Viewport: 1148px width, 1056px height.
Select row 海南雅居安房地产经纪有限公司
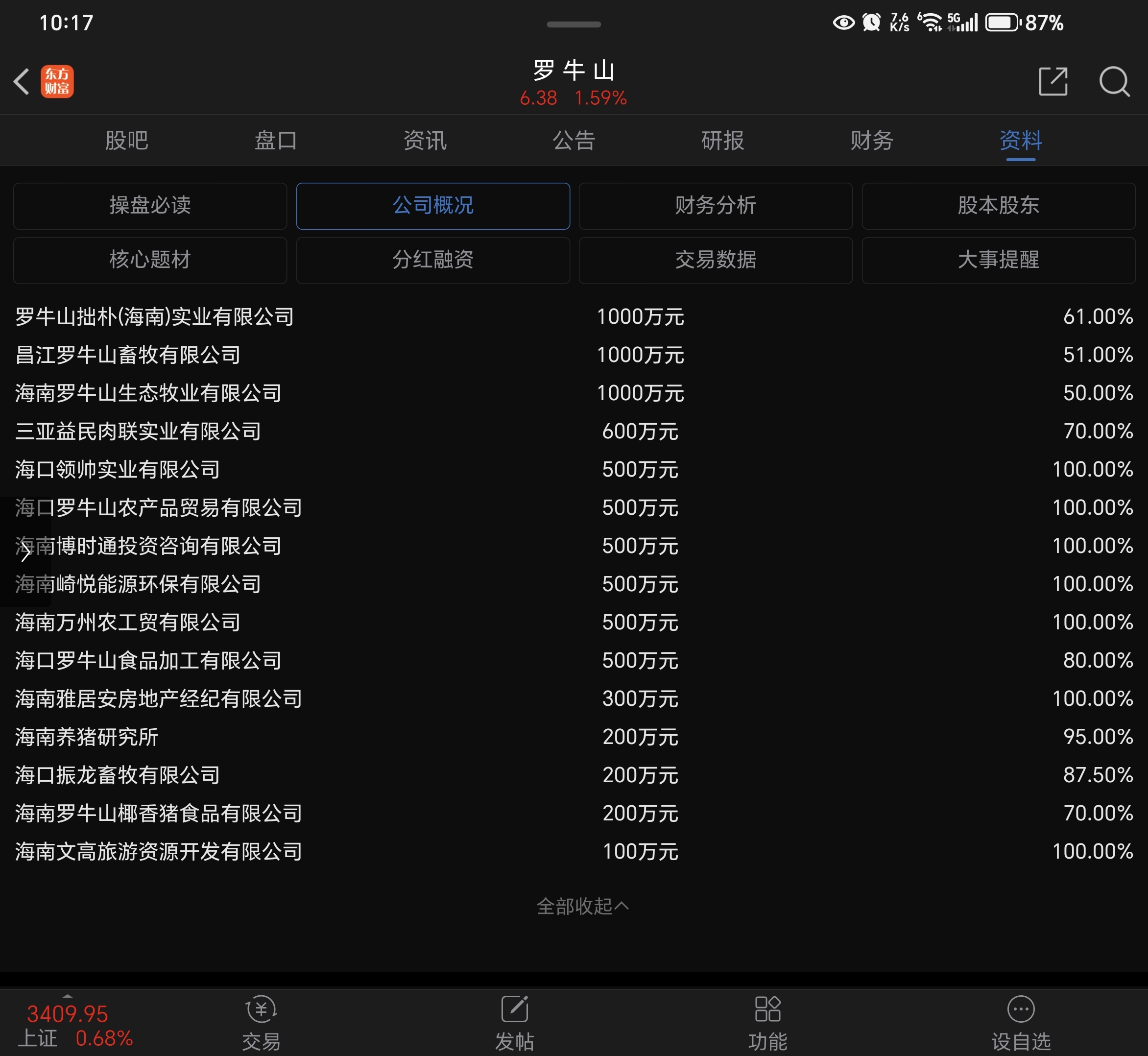[574, 699]
